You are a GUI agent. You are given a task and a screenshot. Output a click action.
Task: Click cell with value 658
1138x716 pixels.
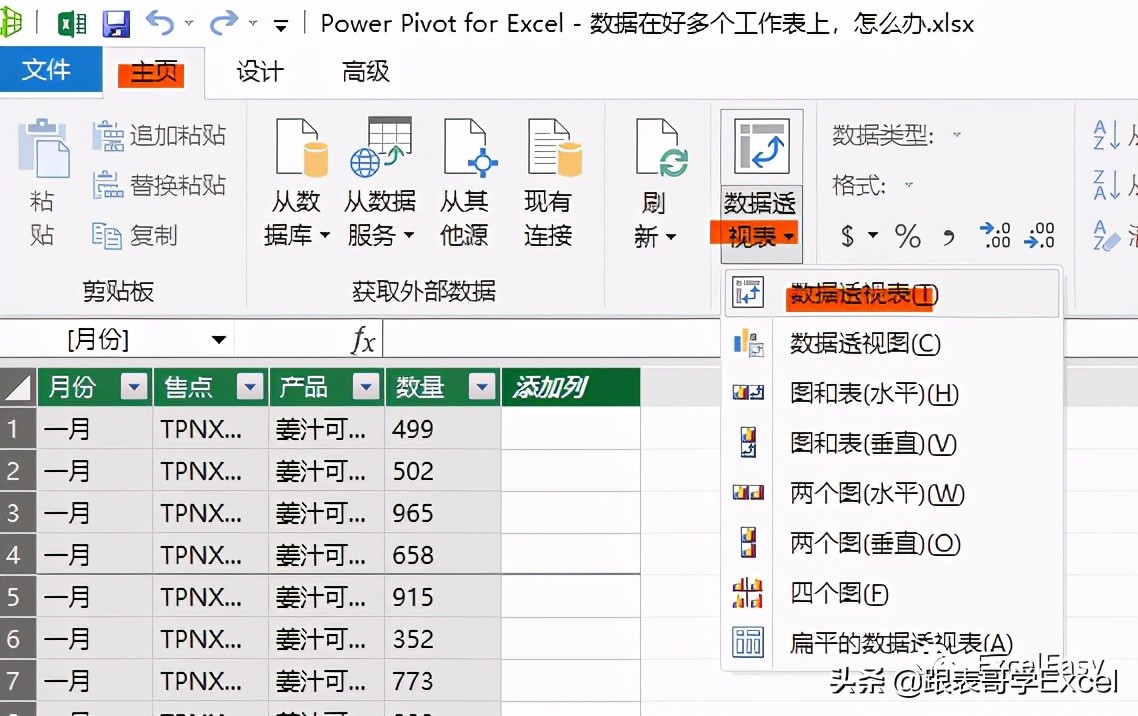443,555
